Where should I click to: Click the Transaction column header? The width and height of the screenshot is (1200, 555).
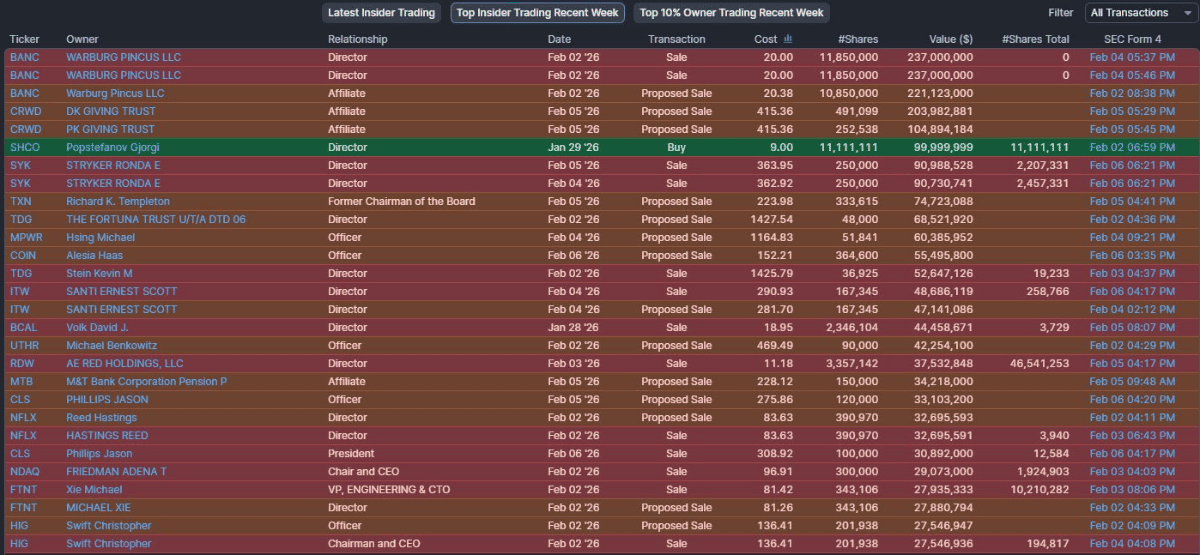(x=676, y=39)
